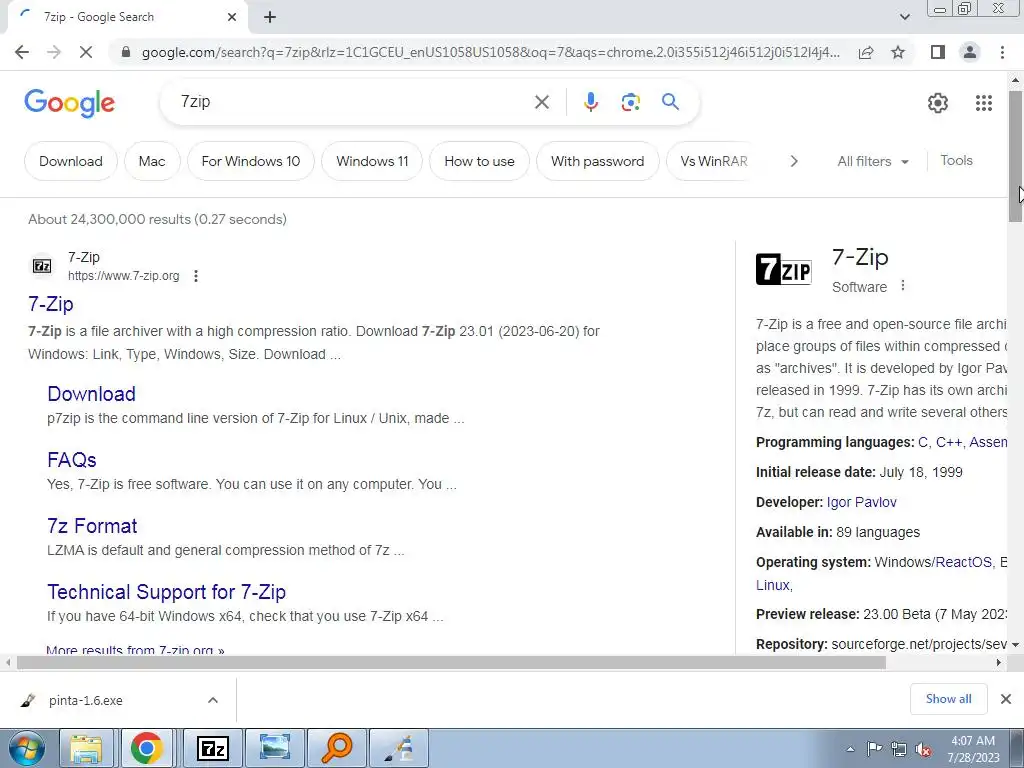Open the Windows Start menu

tap(26, 748)
